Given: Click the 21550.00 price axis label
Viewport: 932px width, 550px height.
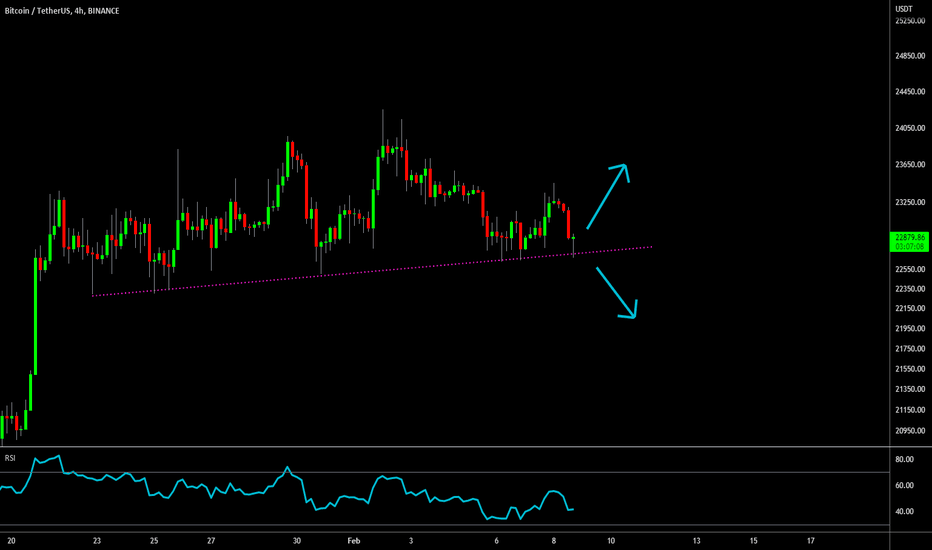Looking at the screenshot, I should [910, 369].
